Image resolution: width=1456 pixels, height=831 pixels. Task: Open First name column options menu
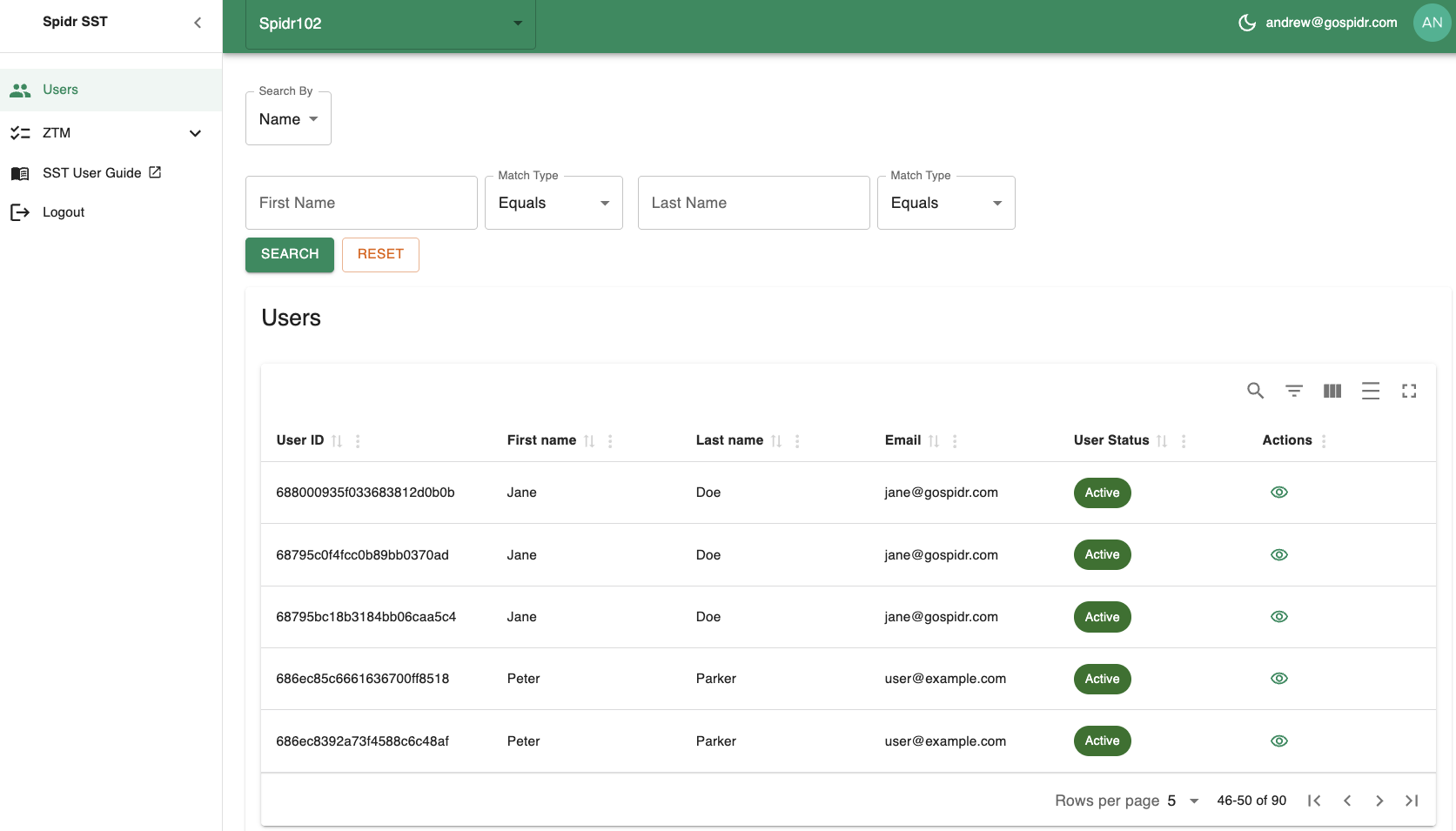point(610,441)
